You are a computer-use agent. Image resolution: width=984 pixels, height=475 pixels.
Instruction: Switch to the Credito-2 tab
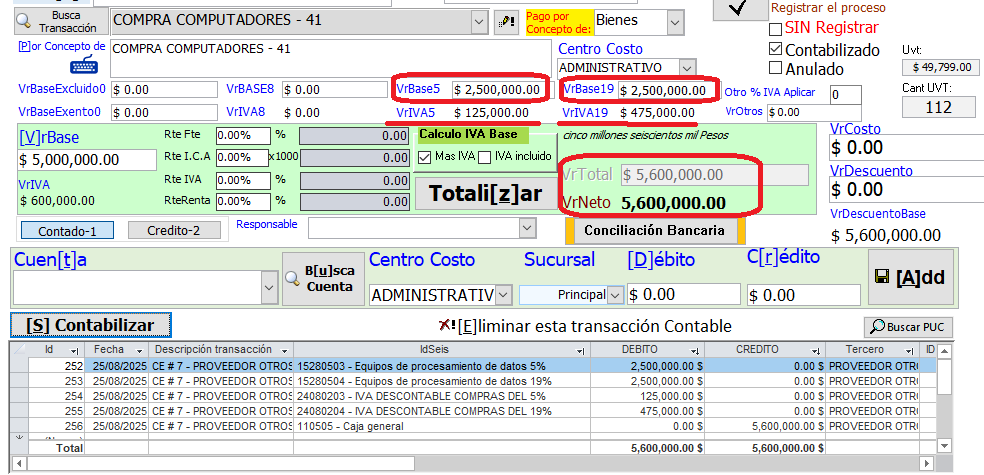point(174,230)
